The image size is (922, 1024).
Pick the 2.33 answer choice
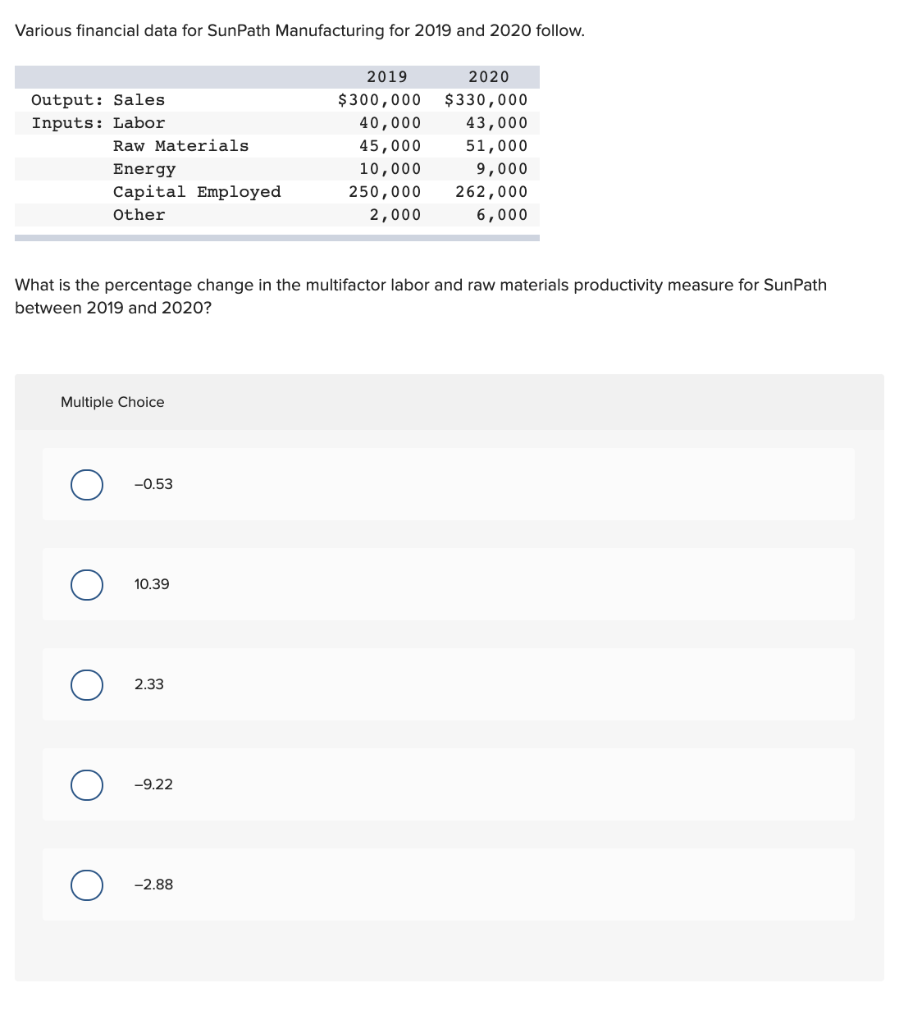click(x=86, y=684)
